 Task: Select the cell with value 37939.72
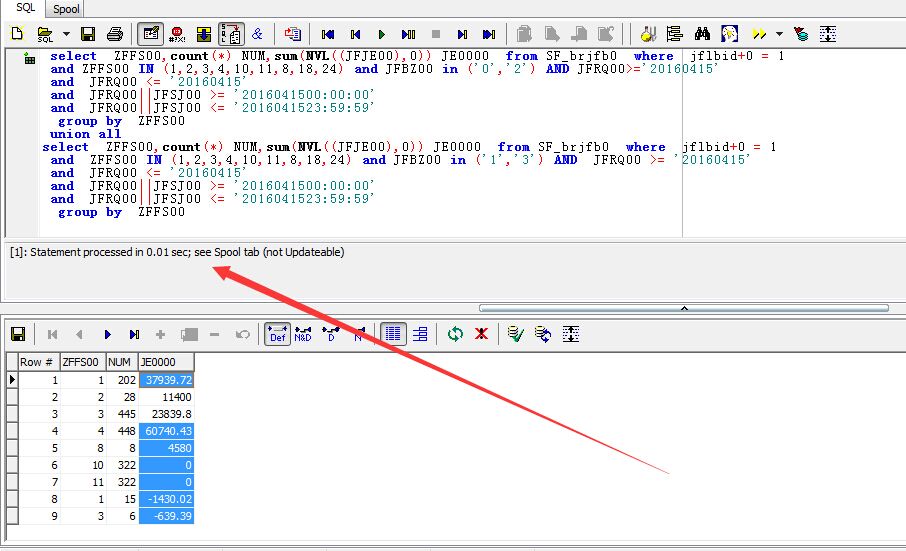(x=166, y=380)
